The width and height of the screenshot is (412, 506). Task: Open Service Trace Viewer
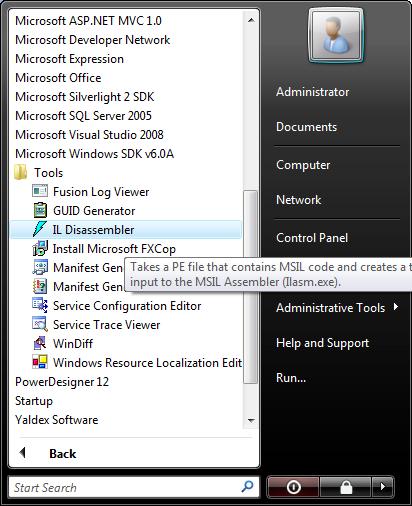[107, 325]
